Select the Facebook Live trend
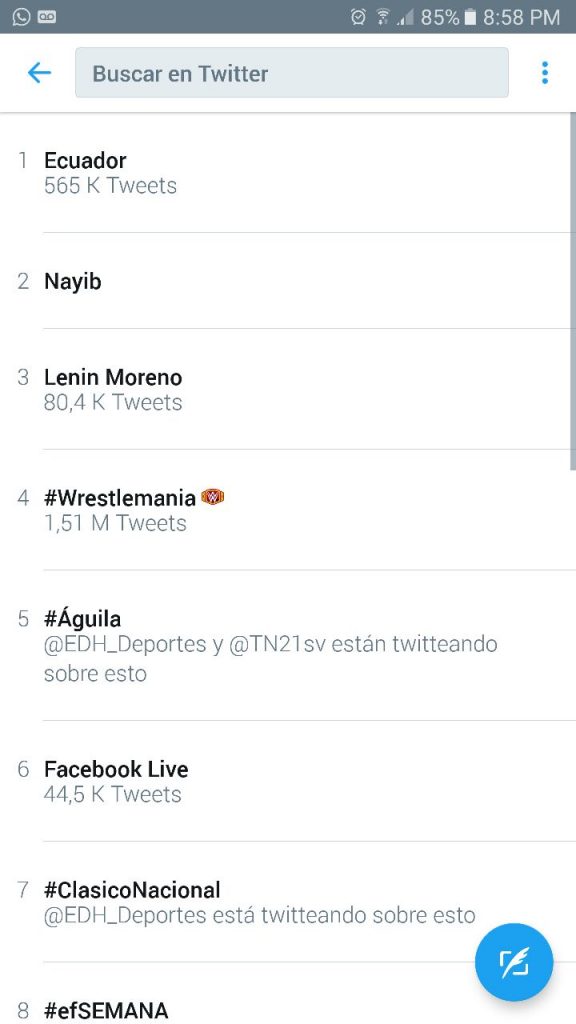This screenshot has height=1024, width=576. tap(288, 781)
